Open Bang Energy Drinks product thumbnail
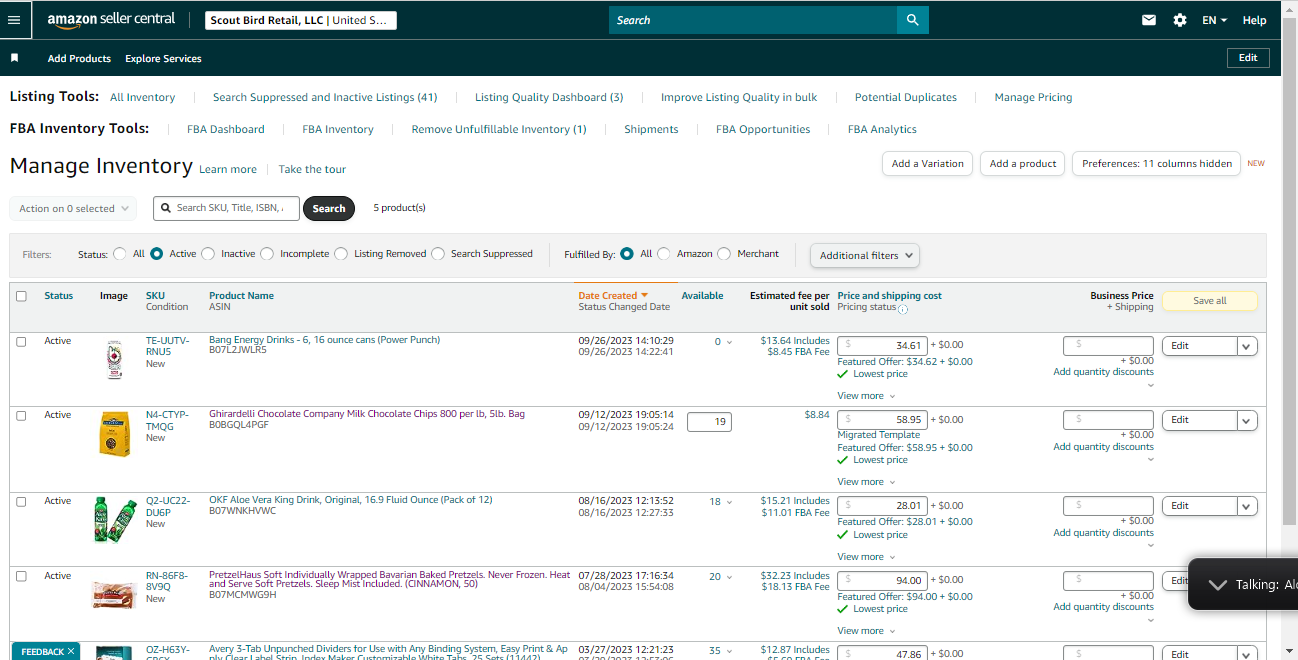This screenshot has width=1298, height=660. coord(114,358)
